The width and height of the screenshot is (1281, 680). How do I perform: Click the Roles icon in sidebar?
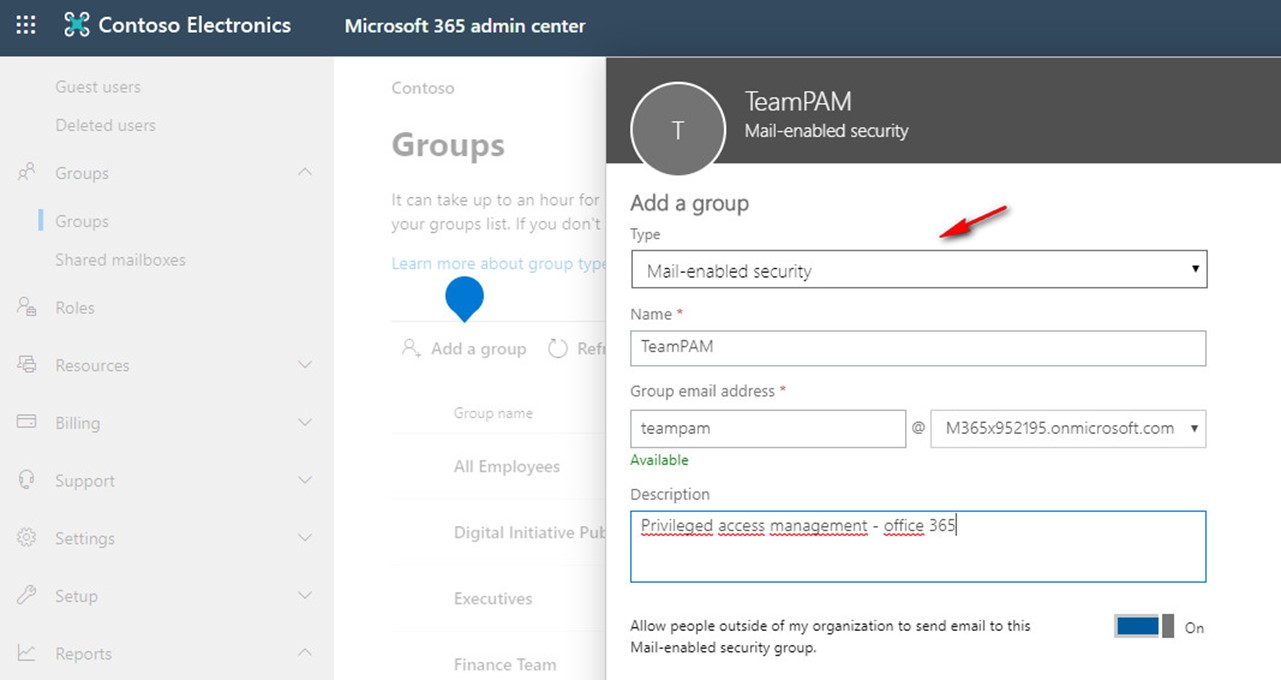tap(27, 307)
